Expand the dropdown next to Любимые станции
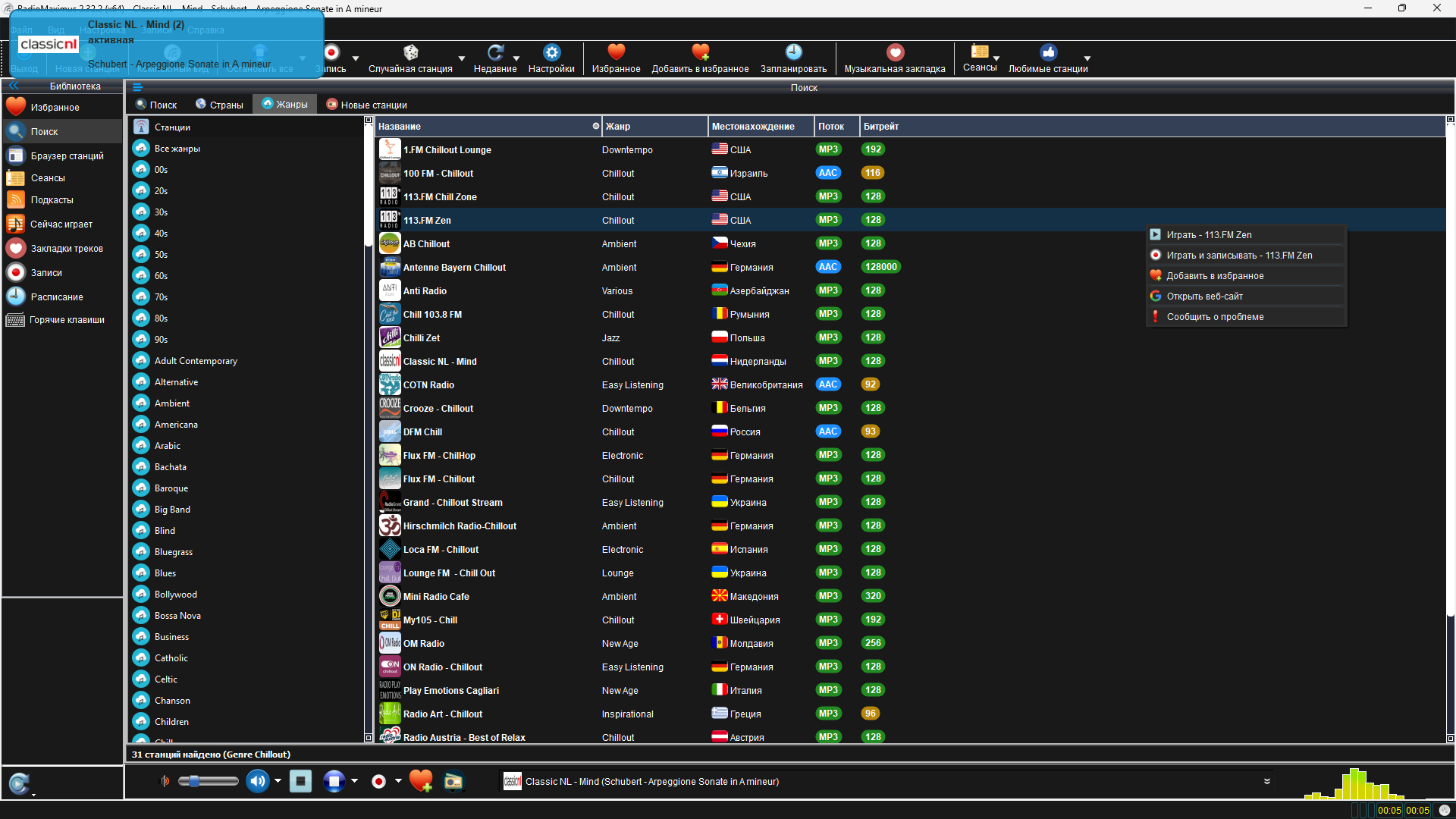Viewport: 1456px width, 819px height. click(1087, 59)
